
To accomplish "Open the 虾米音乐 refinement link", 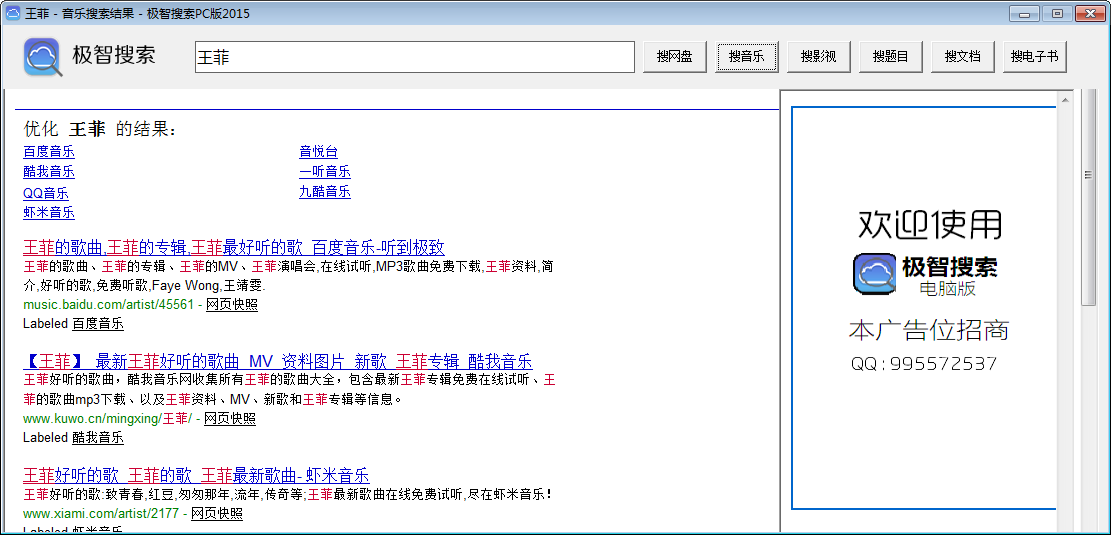I will click(x=49, y=213).
